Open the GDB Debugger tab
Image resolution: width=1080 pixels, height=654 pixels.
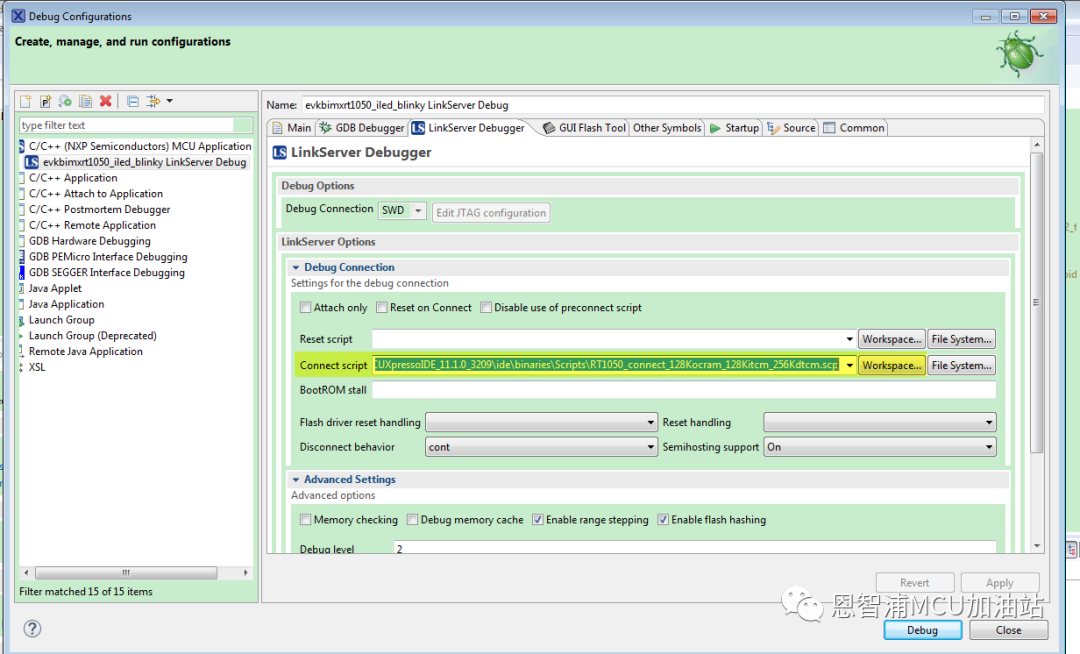(362, 128)
